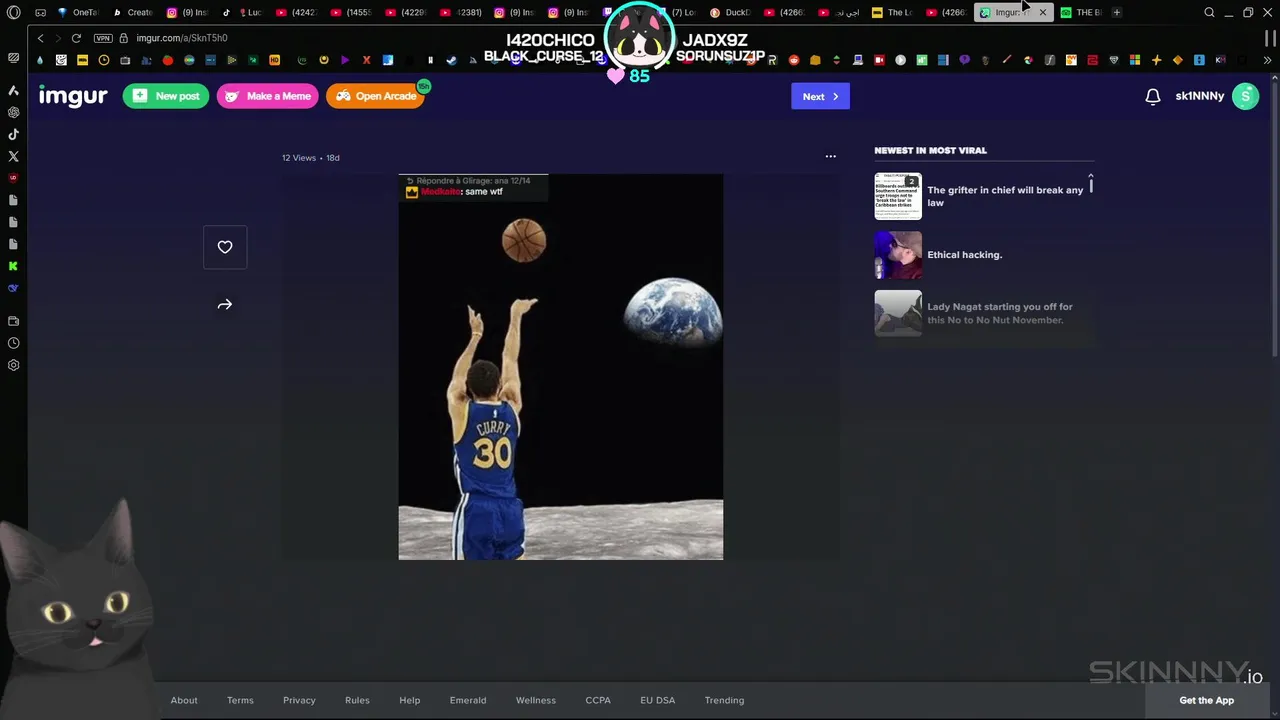The height and width of the screenshot is (720, 1280).
Task: Switch to the Create browser tab
Action: point(133,13)
